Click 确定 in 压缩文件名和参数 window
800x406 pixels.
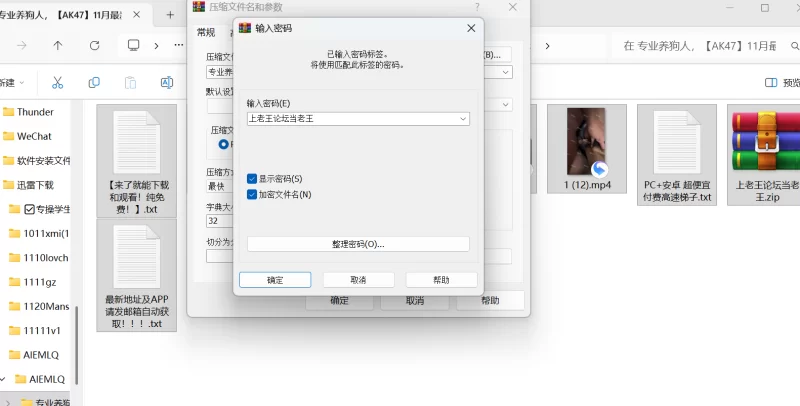point(339,301)
